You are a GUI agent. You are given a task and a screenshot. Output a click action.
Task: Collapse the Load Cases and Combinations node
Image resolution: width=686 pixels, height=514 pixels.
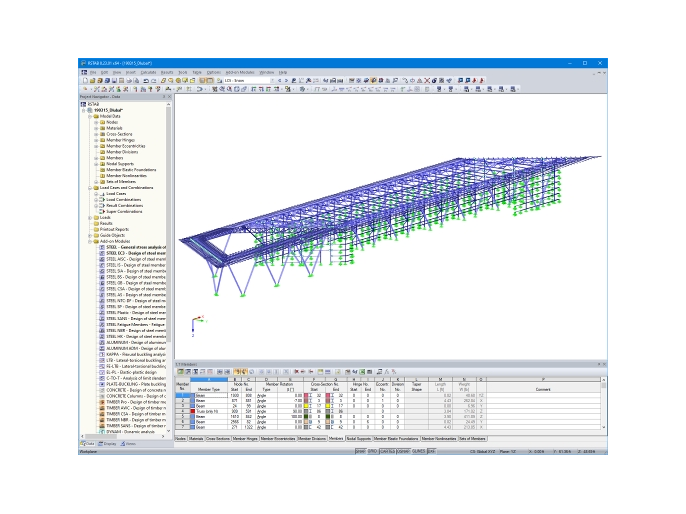click(x=90, y=188)
